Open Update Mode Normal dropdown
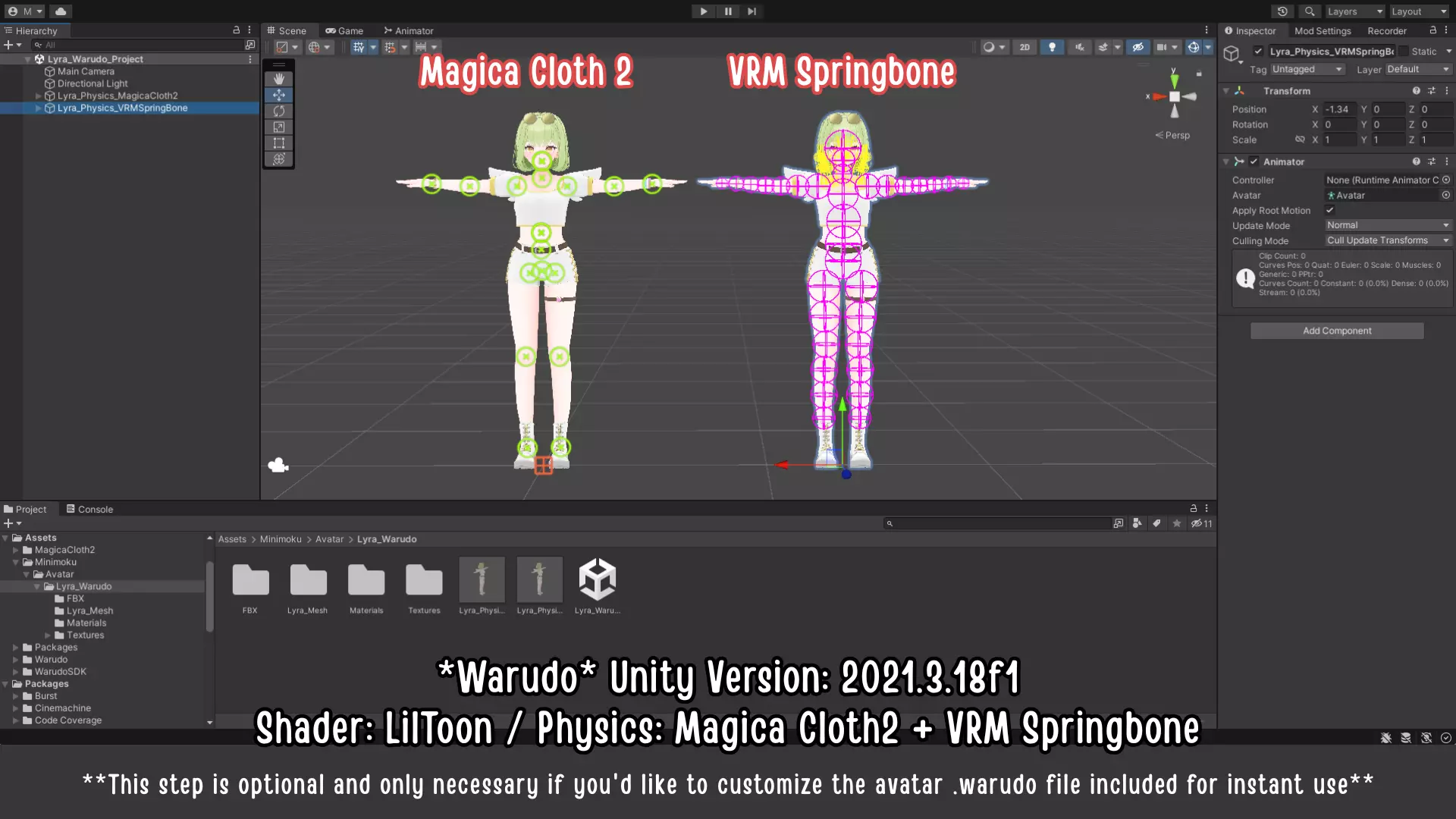Image resolution: width=1456 pixels, height=819 pixels. point(1388,225)
